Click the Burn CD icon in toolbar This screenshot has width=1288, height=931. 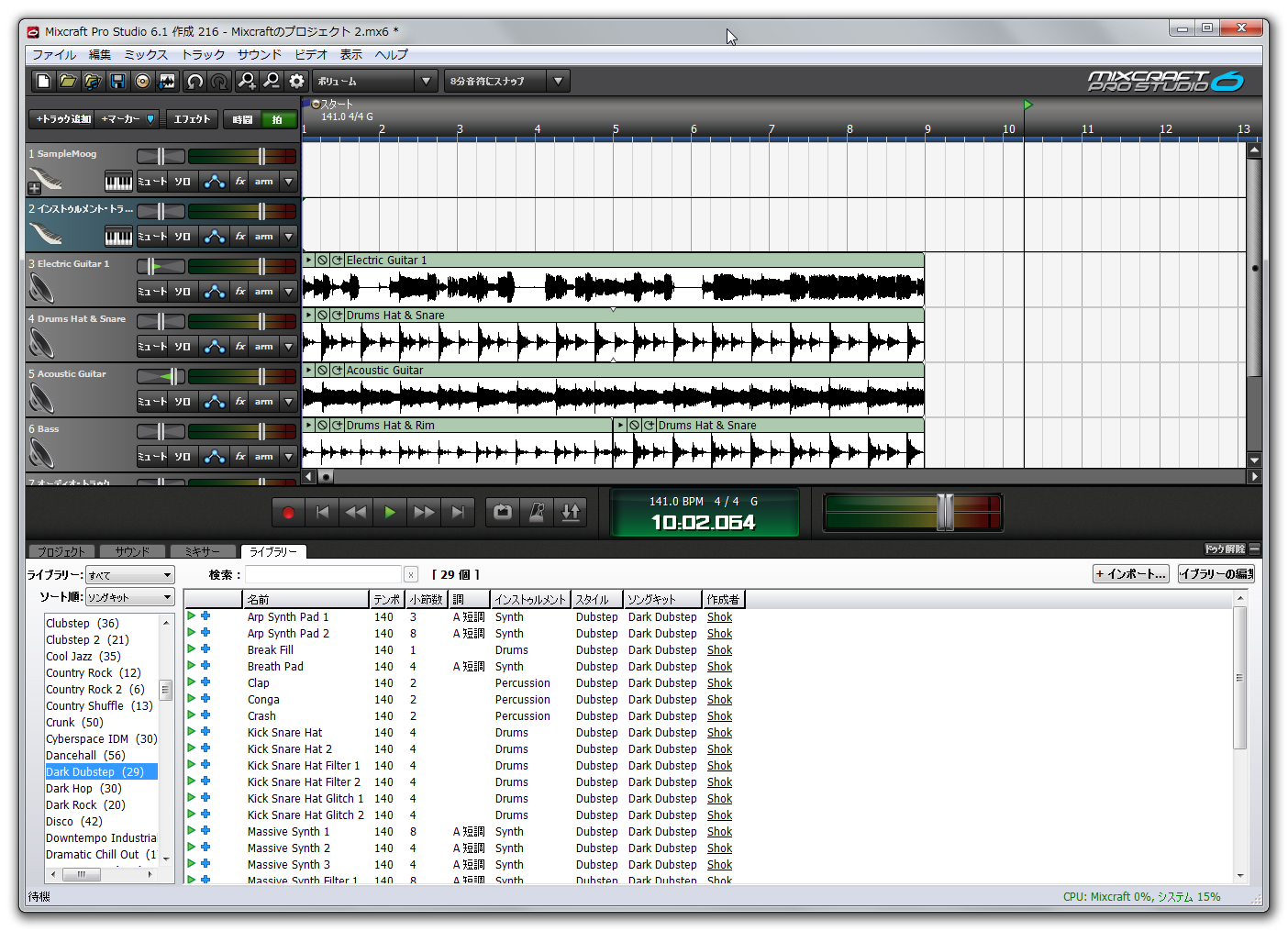(x=142, y=81)
